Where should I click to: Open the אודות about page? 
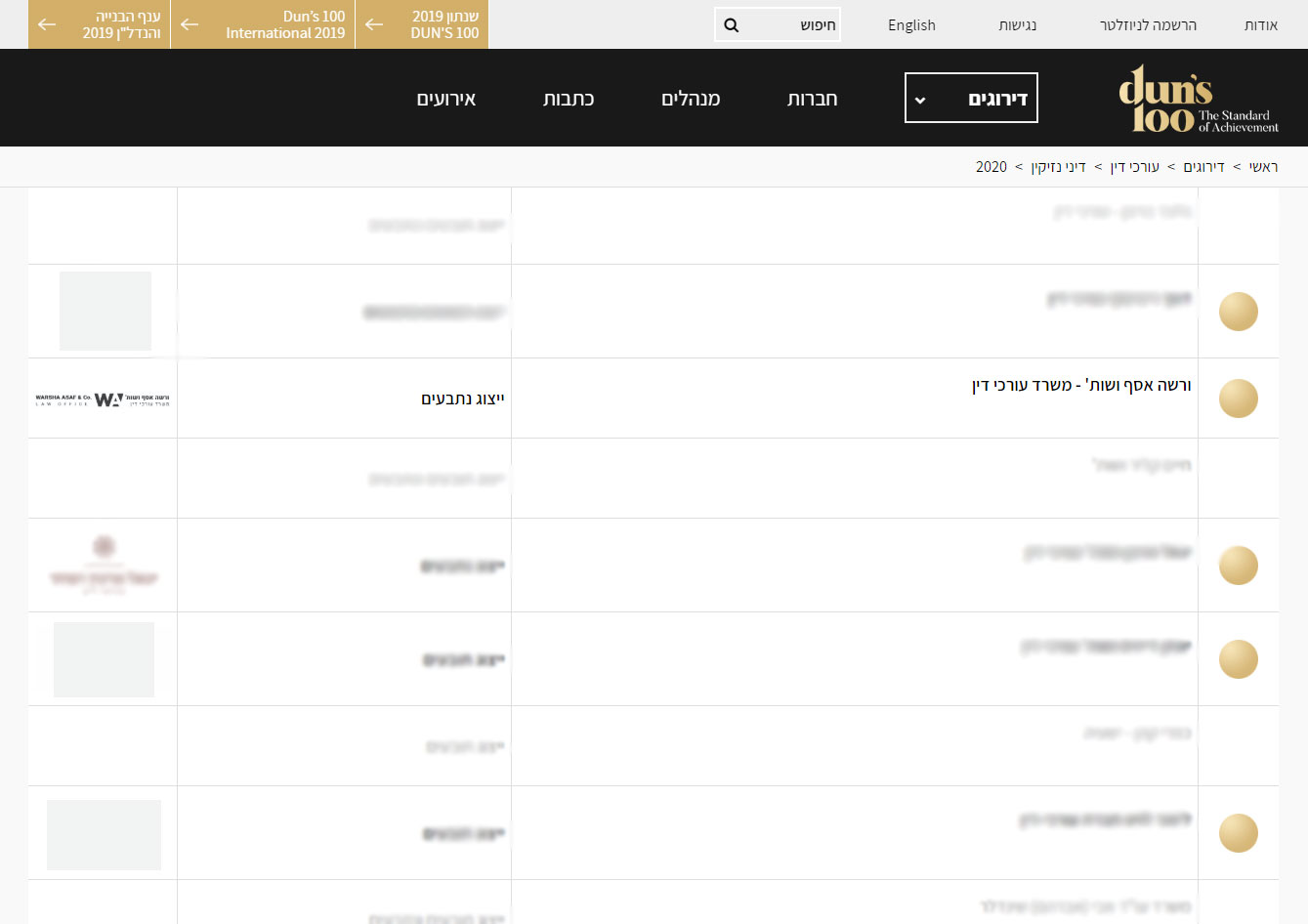(1261, 25)
